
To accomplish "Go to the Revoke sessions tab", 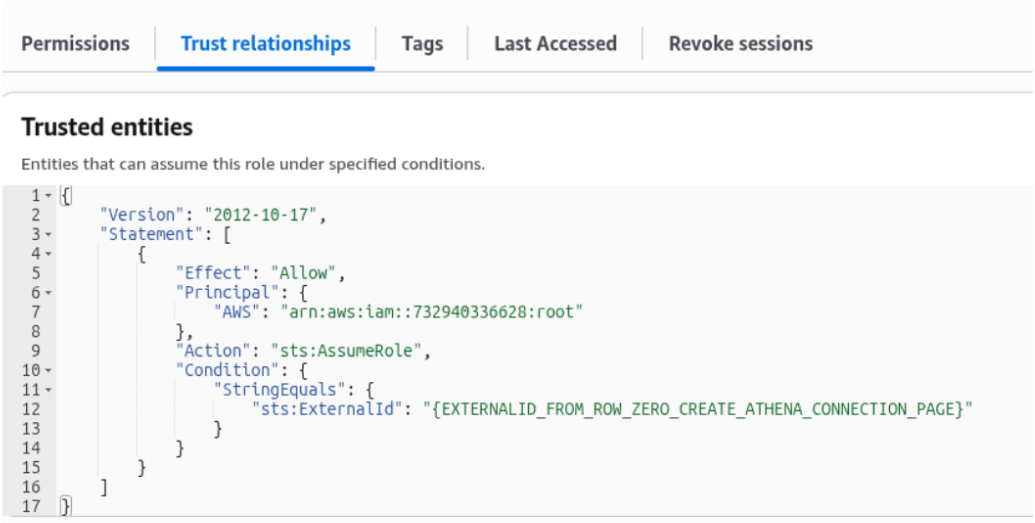I will point(740,44).
